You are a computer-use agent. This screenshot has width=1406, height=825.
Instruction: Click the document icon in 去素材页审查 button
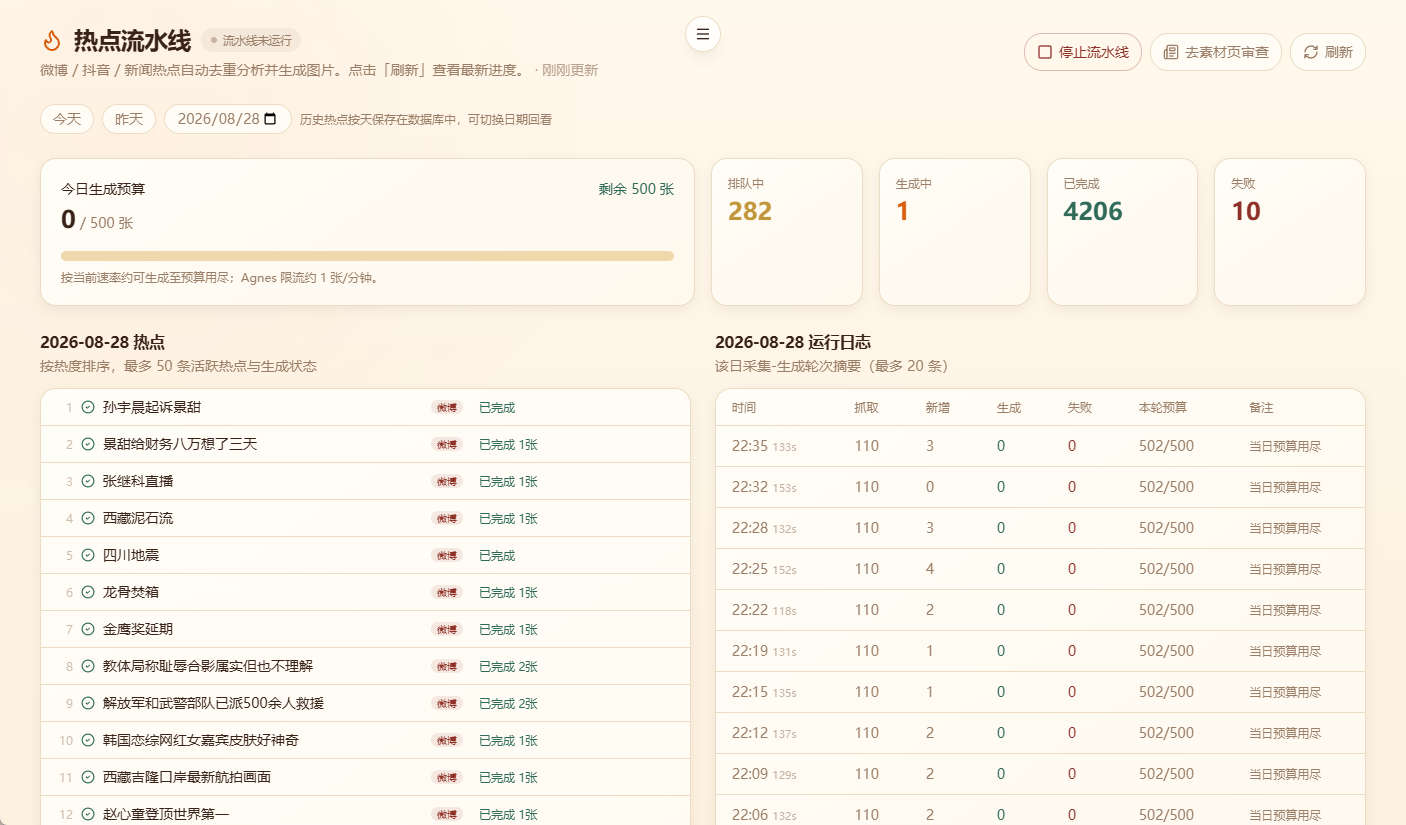point(1171,52)
